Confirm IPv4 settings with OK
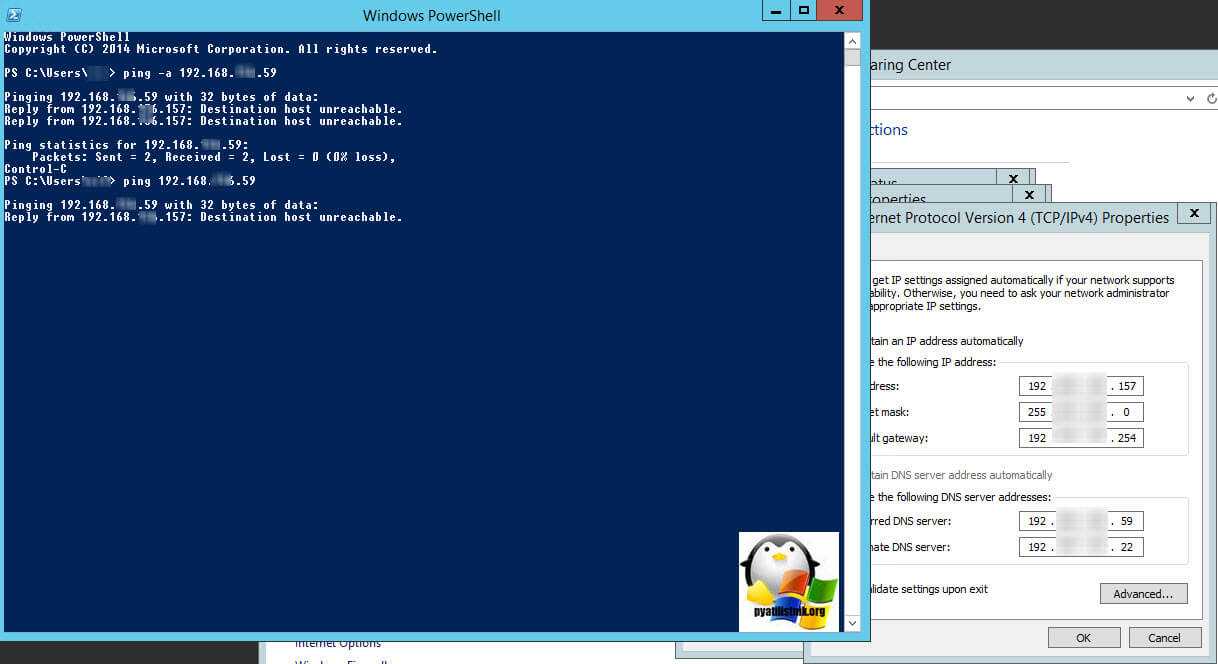Image resolution: width=1218 pixels, height=664 pixels. point(1084,637)
